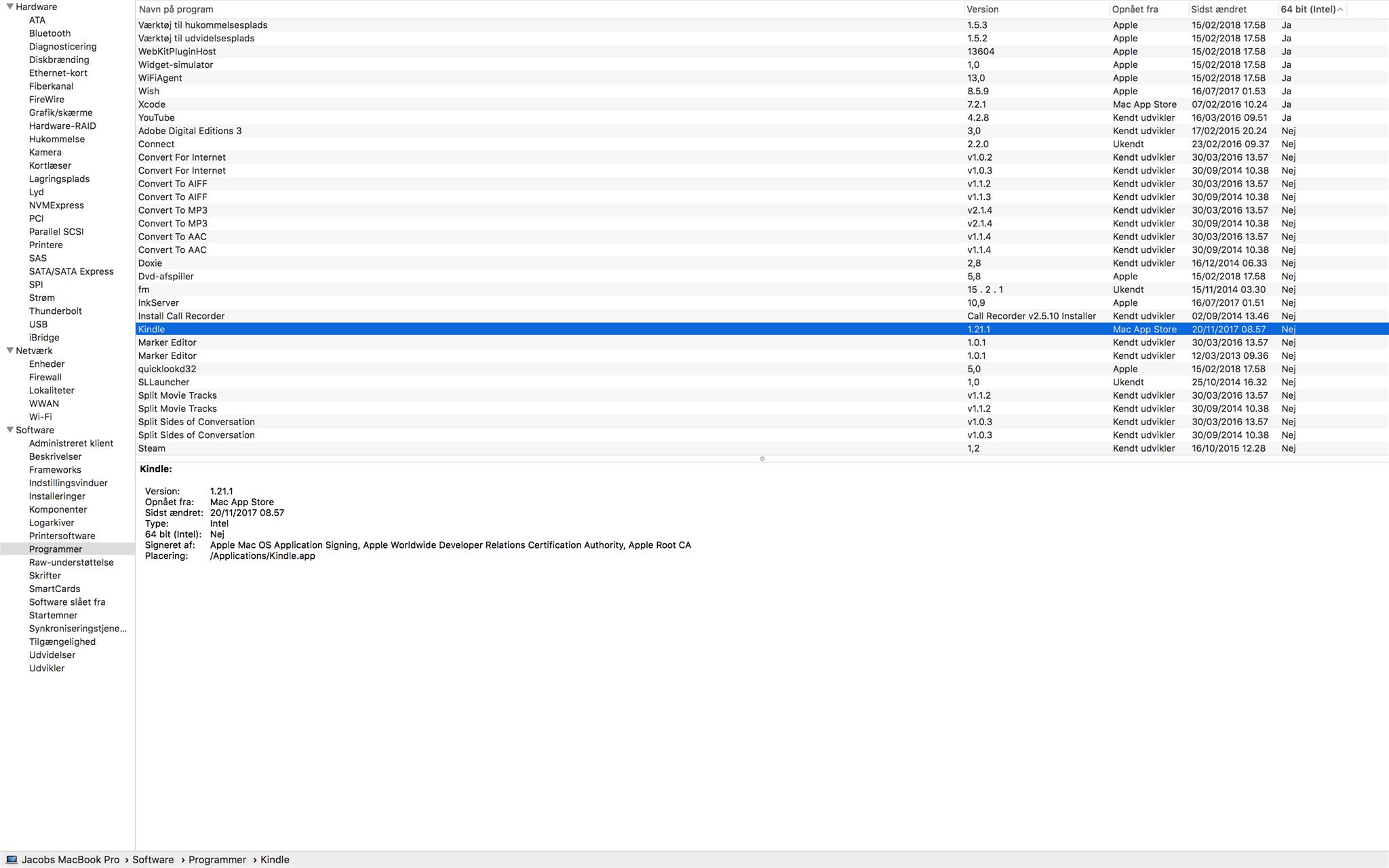Sort by Sidst ændret column header
Screen dimensions: 1389x868
pos(1219,9)
